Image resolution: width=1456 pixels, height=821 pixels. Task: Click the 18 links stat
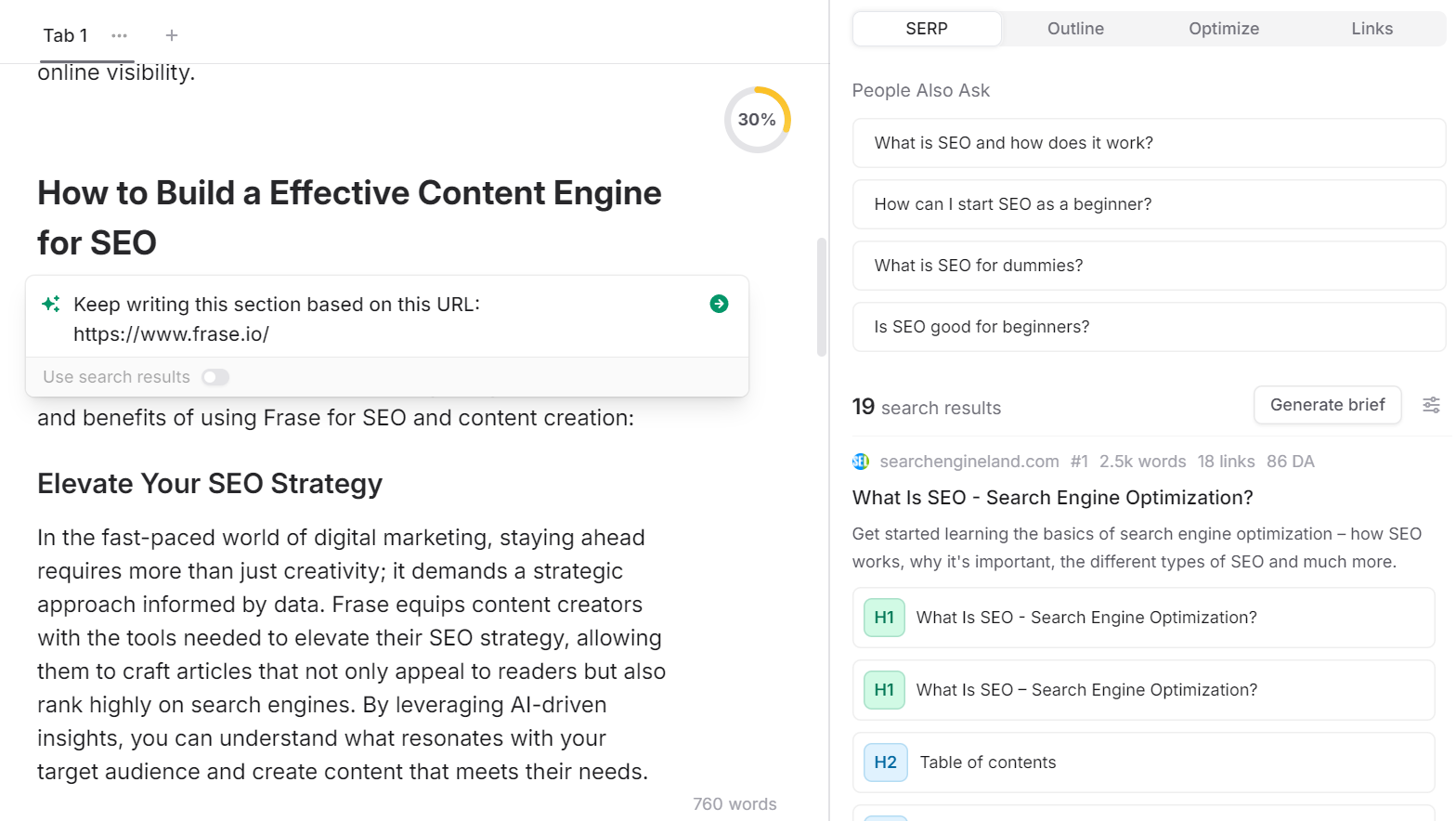coord(1226,462)
